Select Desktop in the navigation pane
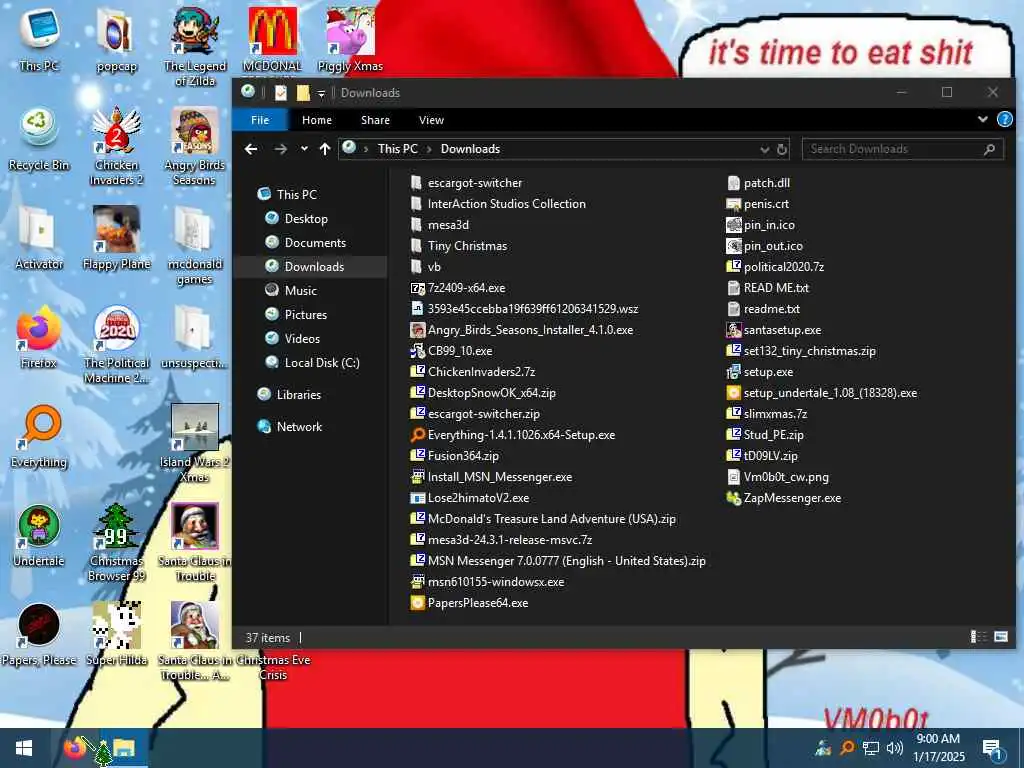Viewport: 1024px width, 768px height. 306,219
